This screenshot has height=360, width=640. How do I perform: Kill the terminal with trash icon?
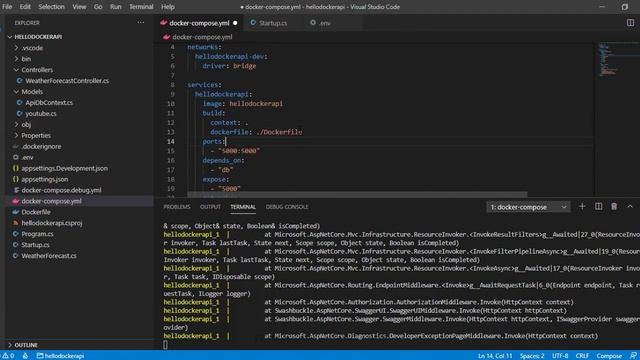pyautogui.click(x=614, y=207)
